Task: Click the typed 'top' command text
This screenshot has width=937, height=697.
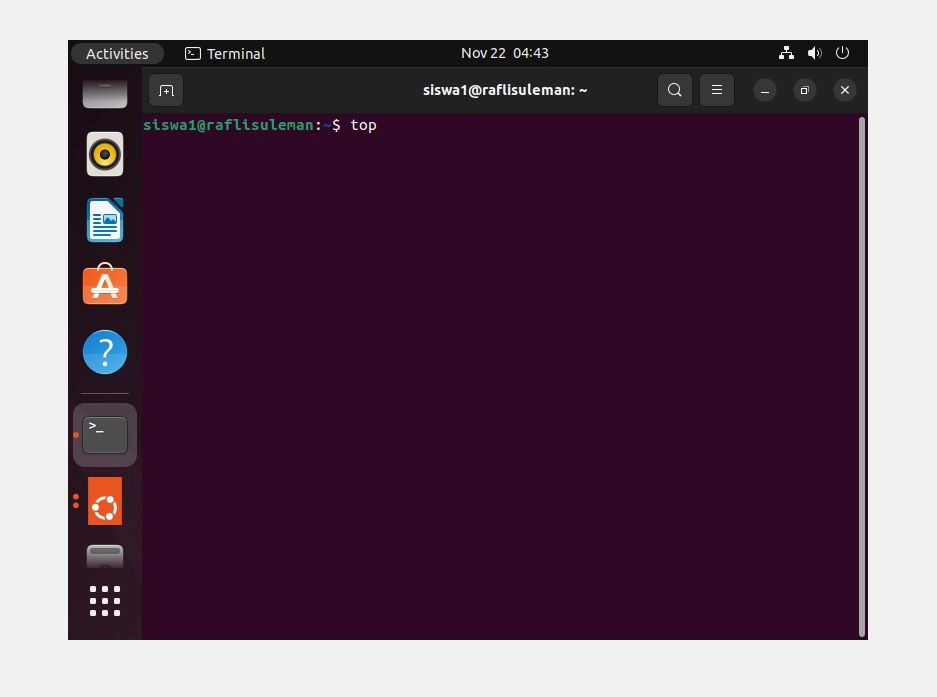Action: tap(363, 126)
